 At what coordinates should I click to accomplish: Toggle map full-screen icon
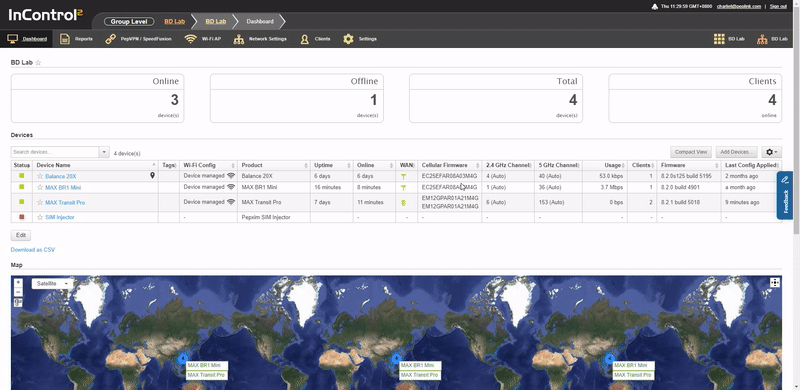774,283
